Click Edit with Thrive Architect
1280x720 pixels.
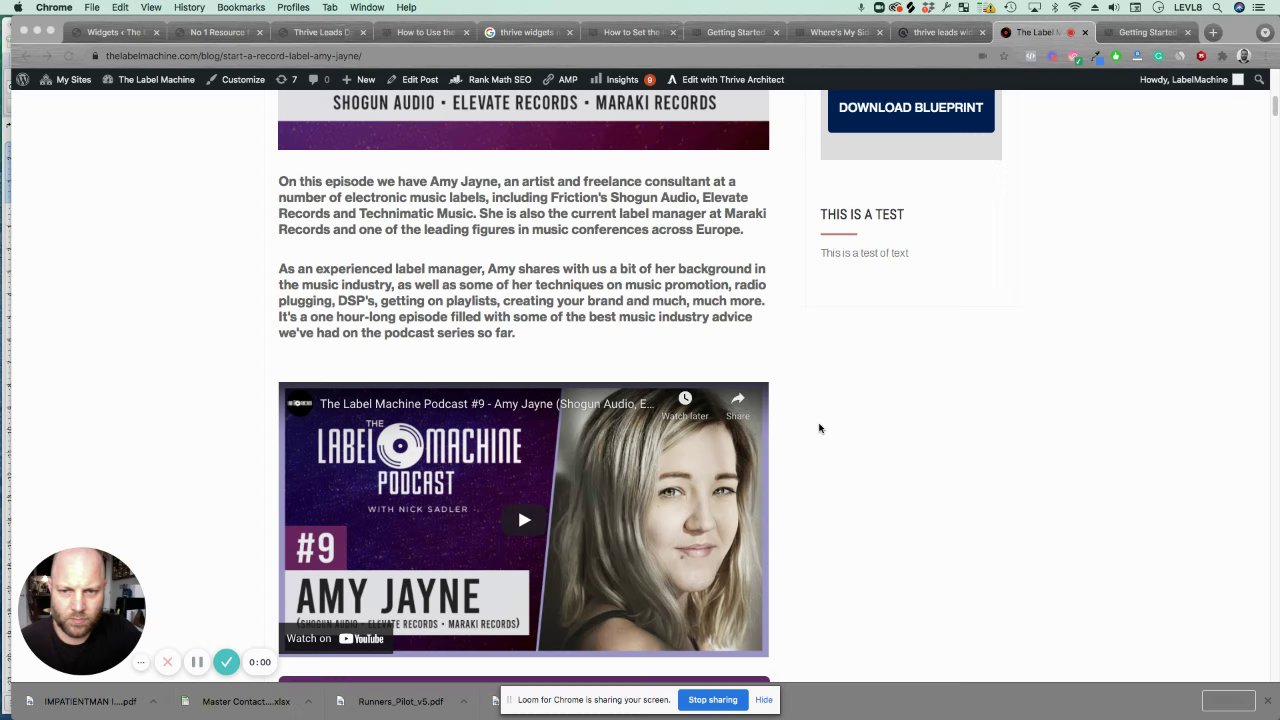click(x=724, y=80)
